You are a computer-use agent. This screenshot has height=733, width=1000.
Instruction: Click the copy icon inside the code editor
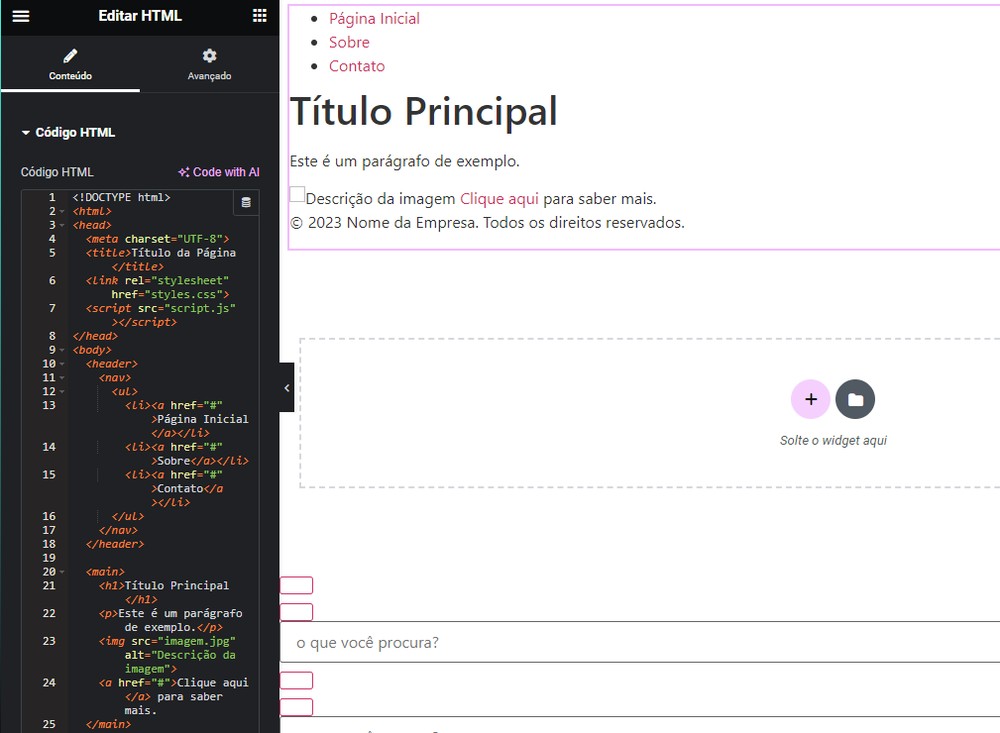(x=246, y=203)
